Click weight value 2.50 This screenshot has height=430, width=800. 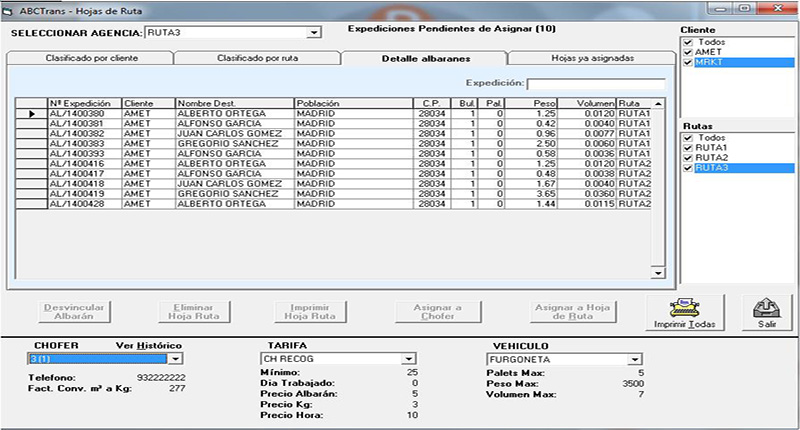pyautogui.click(x=546, y=144)
